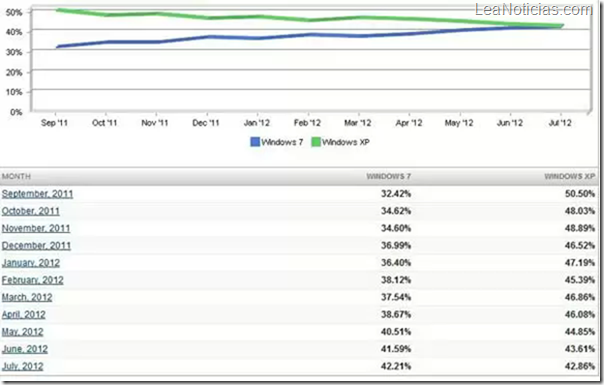The height and width of the screenshot is (385, 604).
Task: Select the 46.08% table cell
Action: pyautogui.click(x=580, y=315)
